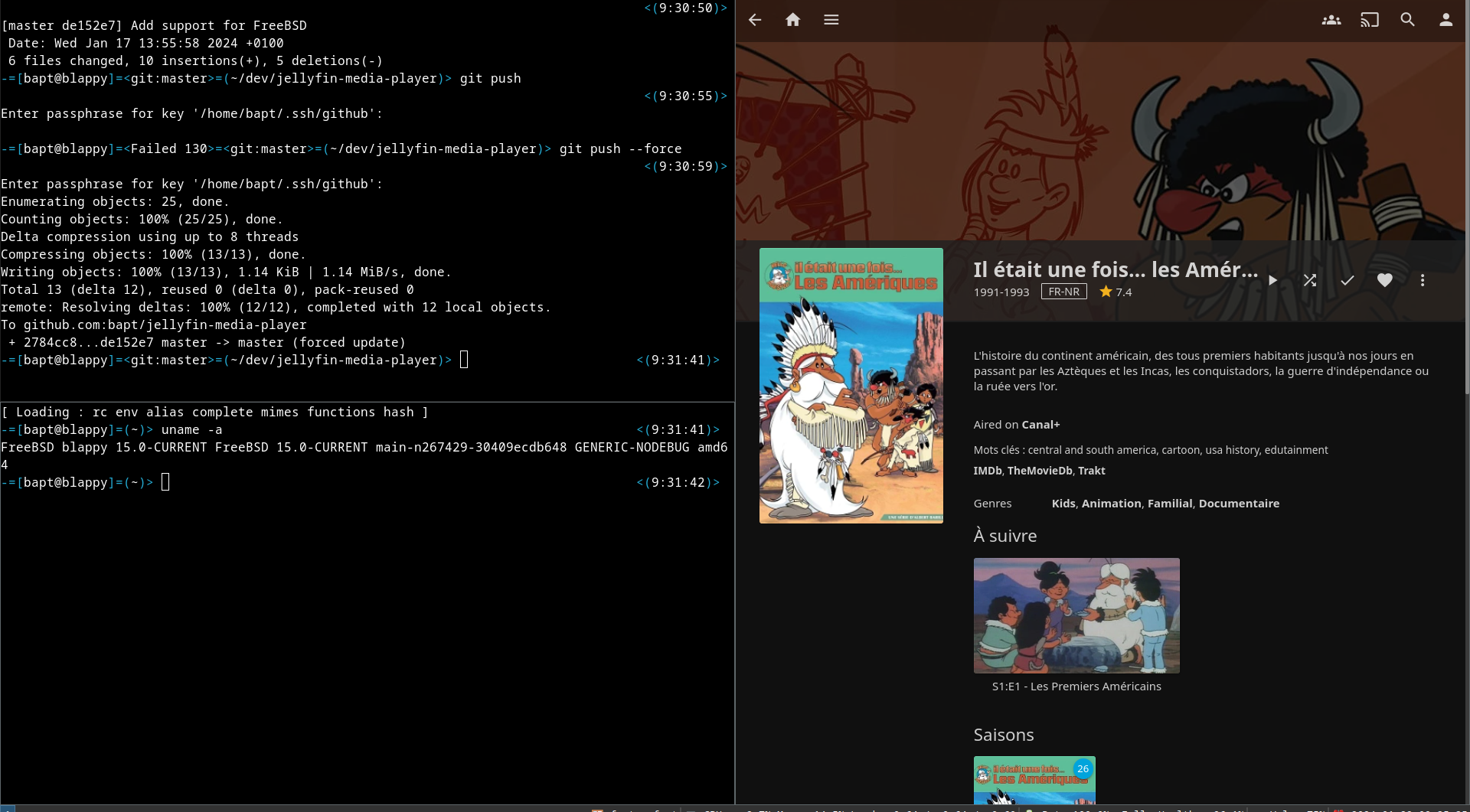This screenshot has height=812, width=1470.
Task: Open the IMDb link
Action: [x=988, y=471]
